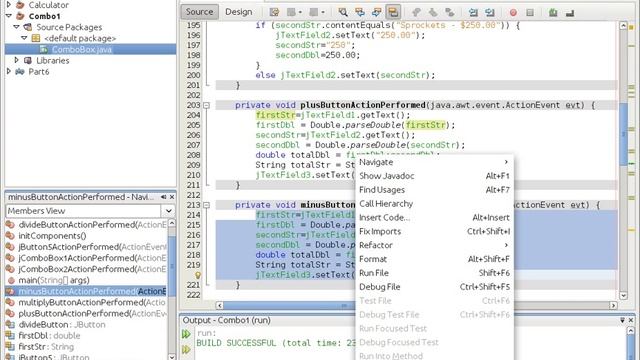
Task: Choose Call Hierarchy from context menu
Action: point(434,204)
